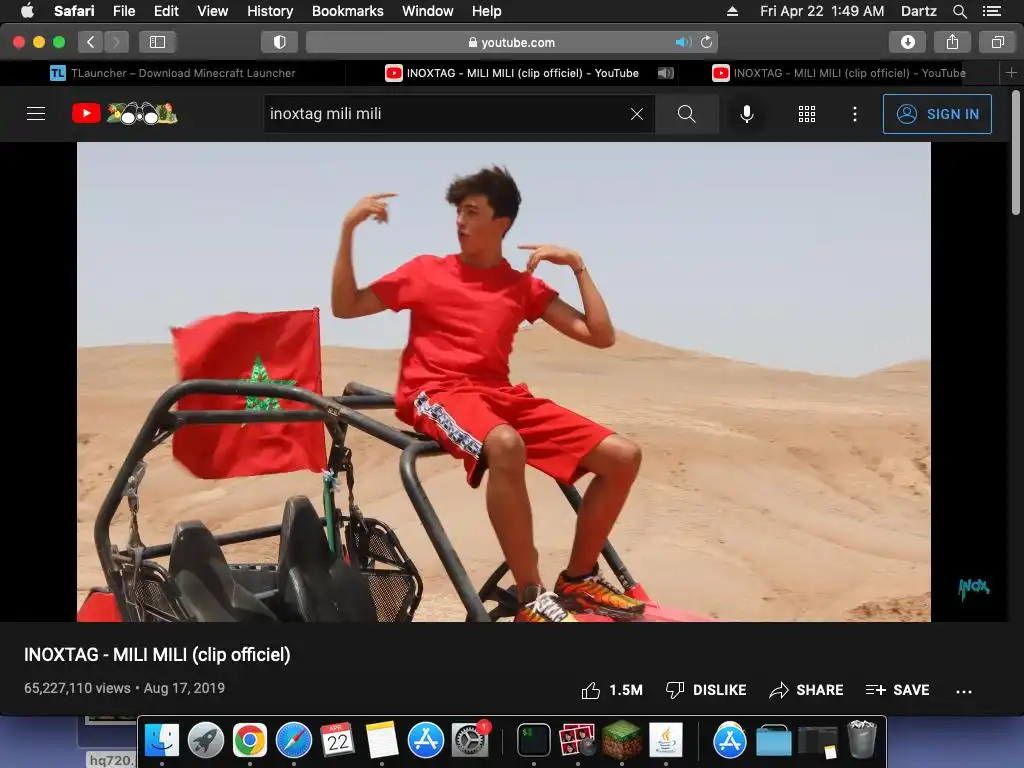Open Google Chrome from the Dock
This screenshot has height=768, width=1024.
249,740
